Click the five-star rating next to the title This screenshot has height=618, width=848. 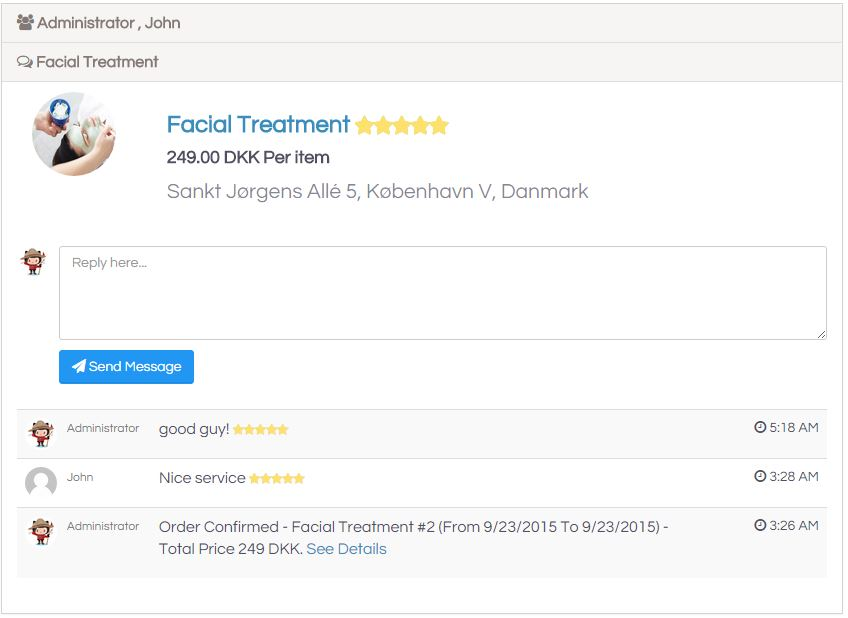(402, 125)
